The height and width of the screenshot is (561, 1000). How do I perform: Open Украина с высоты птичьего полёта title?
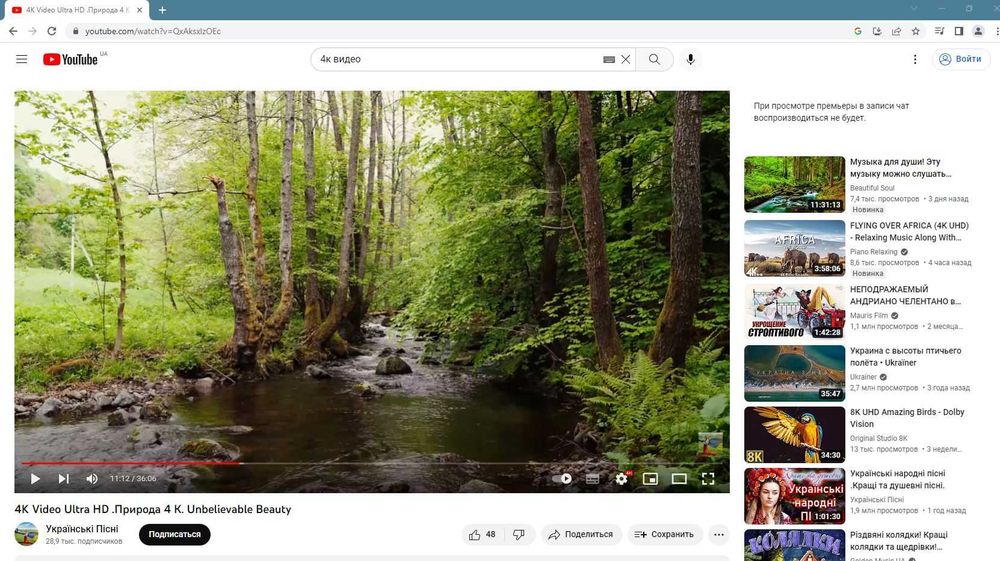[905, 356]
